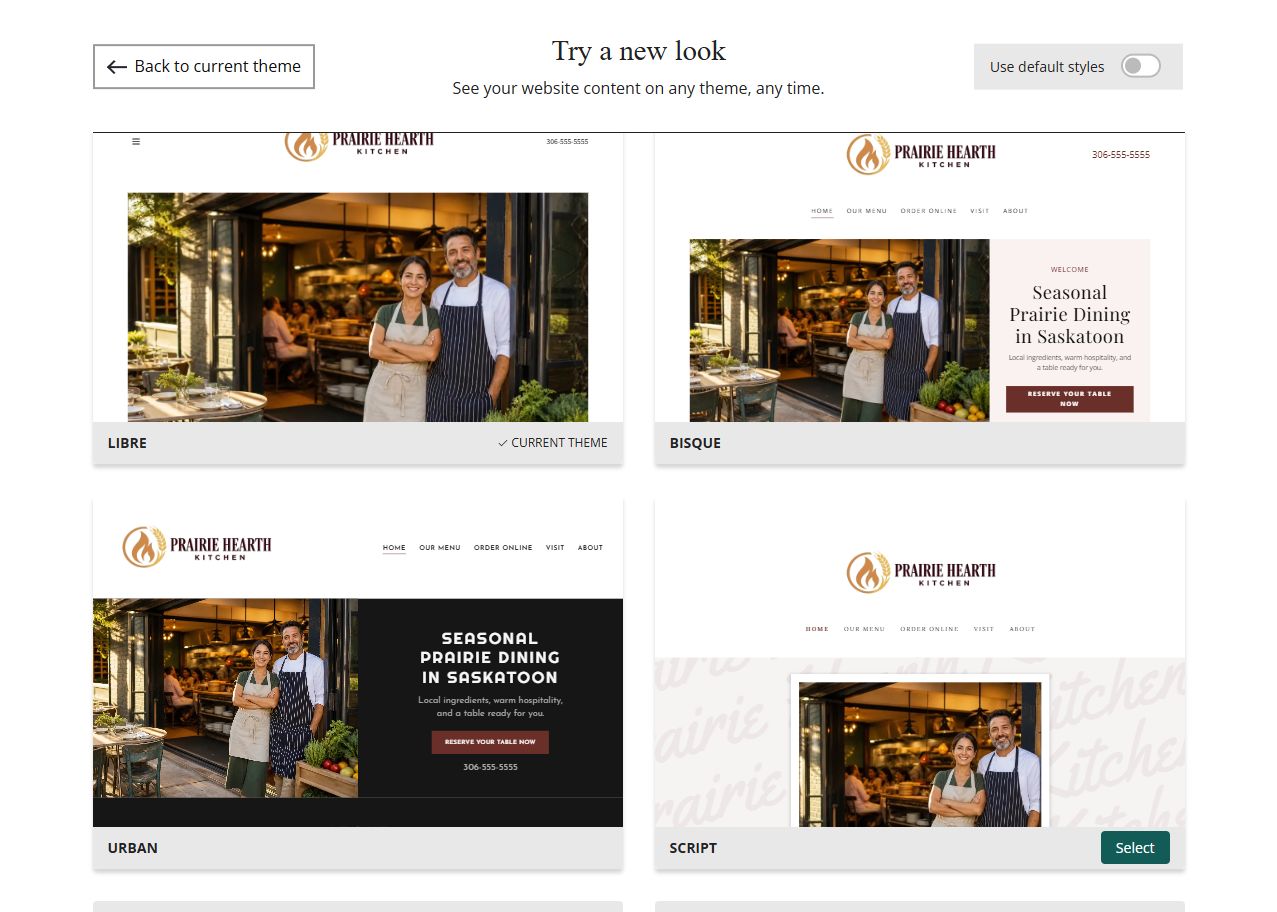Click About in the Bisque preview
This screenshot has width=1277, height=912.
pos(1015,211)
